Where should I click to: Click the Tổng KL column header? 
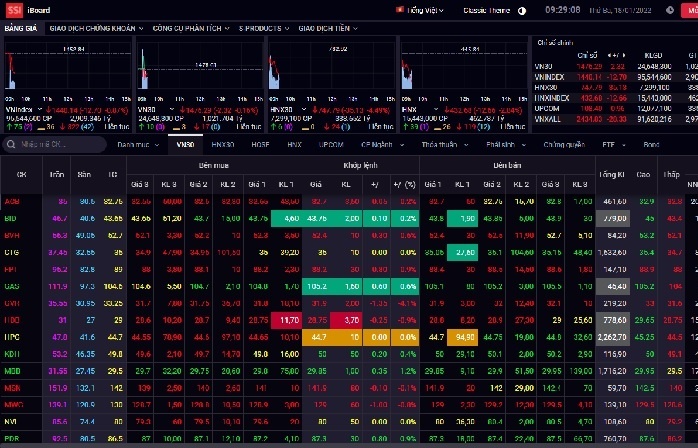coord(610,174)
